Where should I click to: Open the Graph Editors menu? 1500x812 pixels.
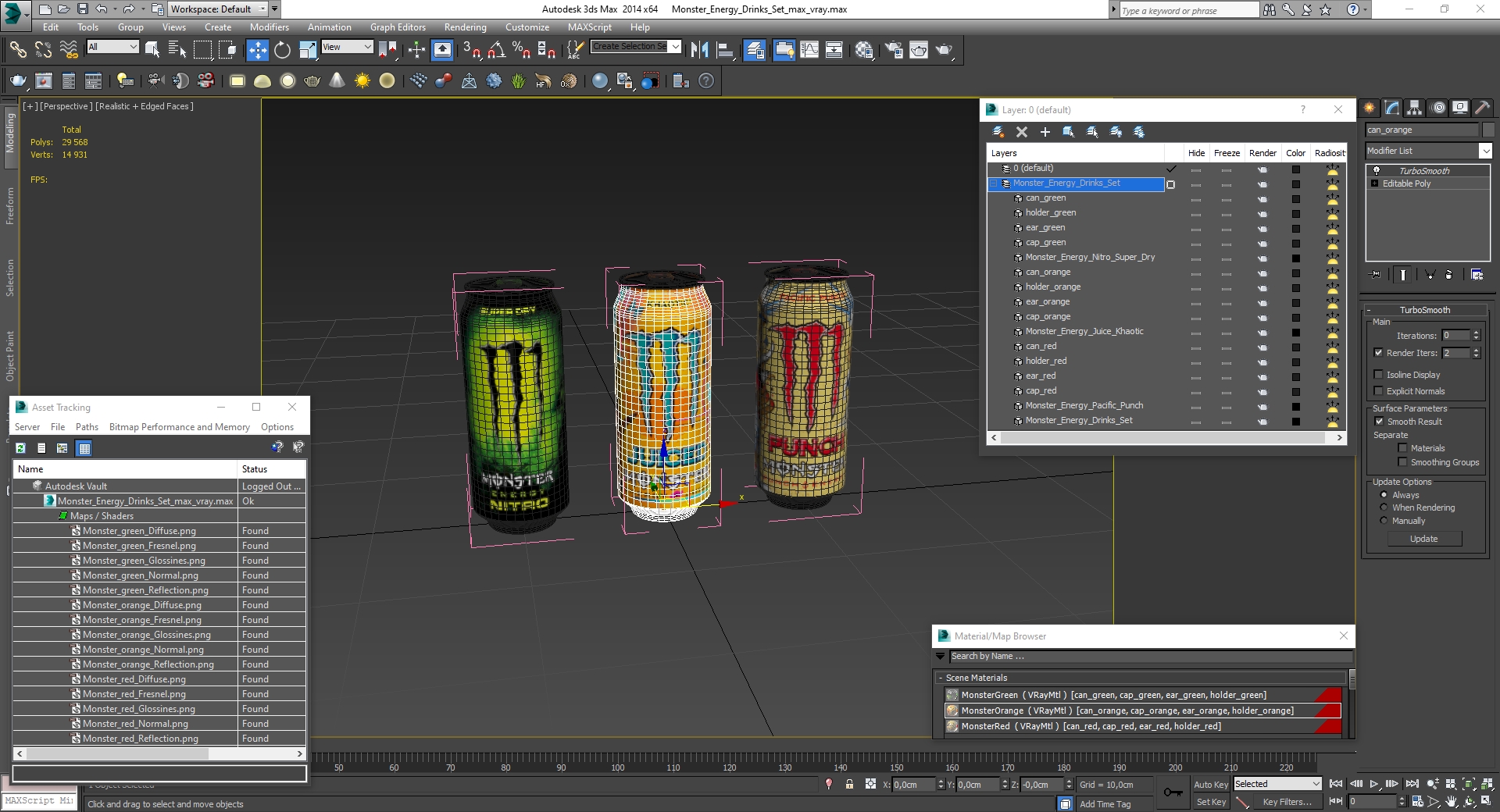point(398,27)
